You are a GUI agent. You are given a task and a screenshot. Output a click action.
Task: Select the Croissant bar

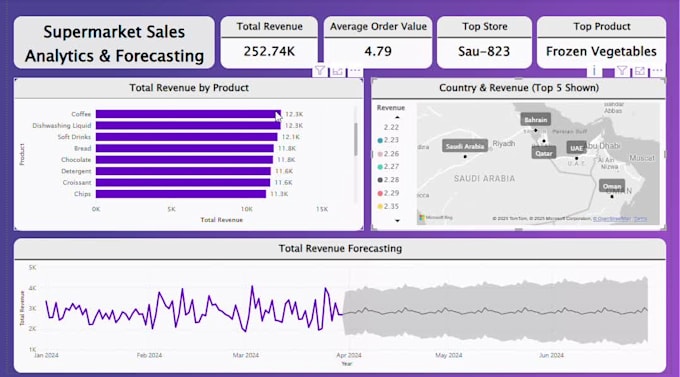pyautogui.click(x=183, y=182)
